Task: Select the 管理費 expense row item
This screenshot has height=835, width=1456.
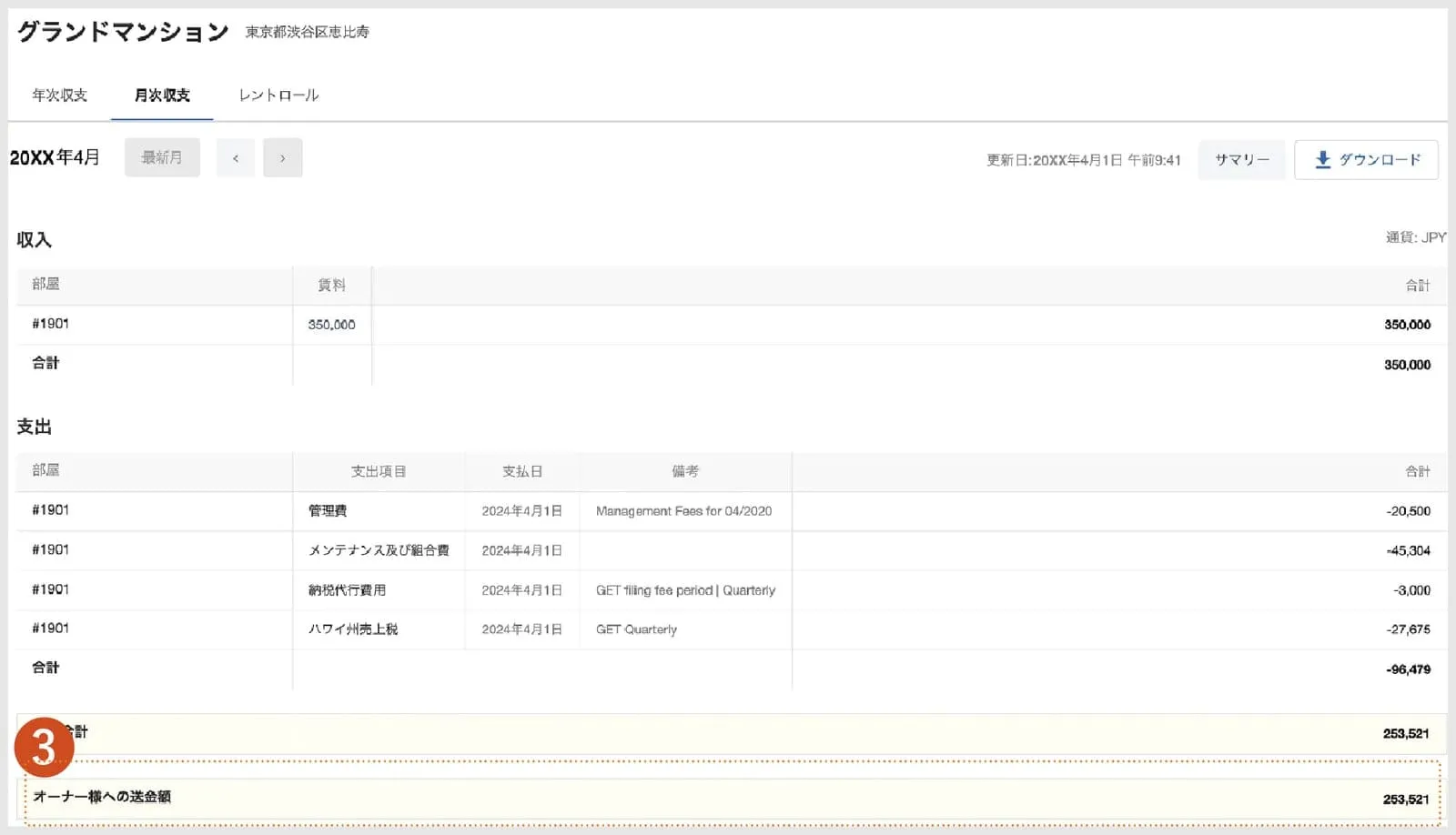Action: coord(328,511)
